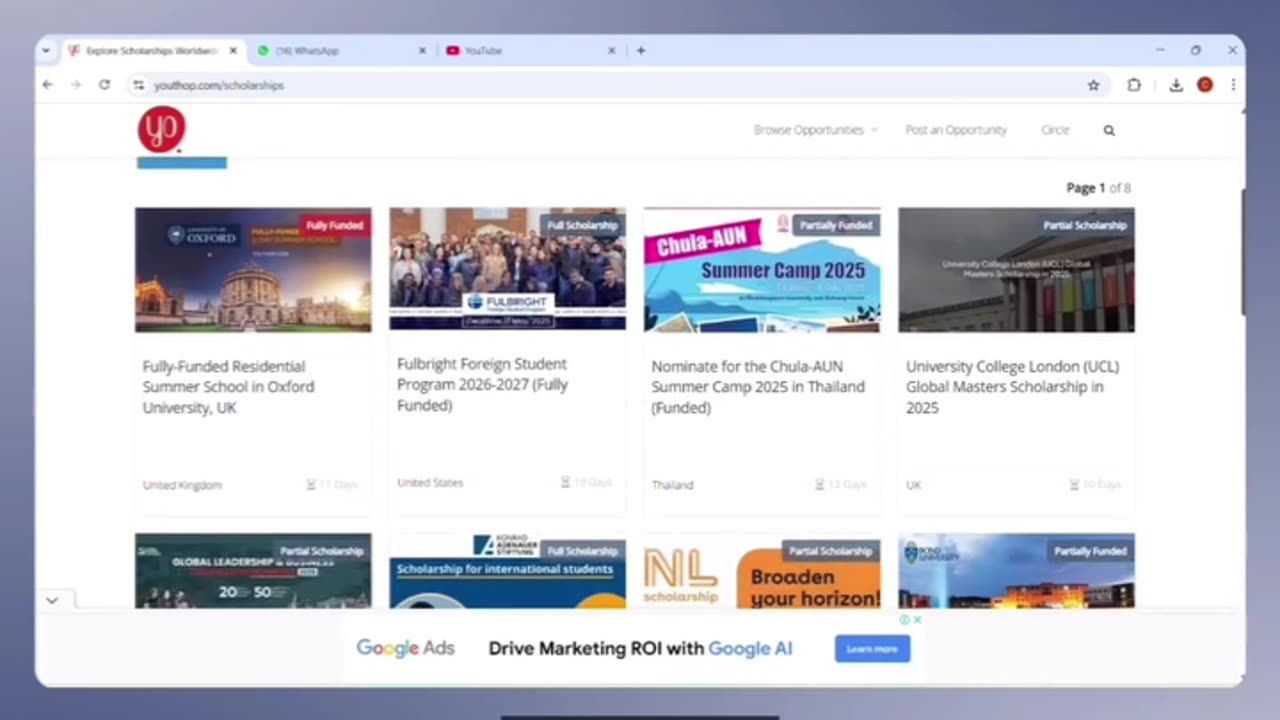Open the Circle menu item
This screenshot has height=720, width=1280.
point(1055,130)
